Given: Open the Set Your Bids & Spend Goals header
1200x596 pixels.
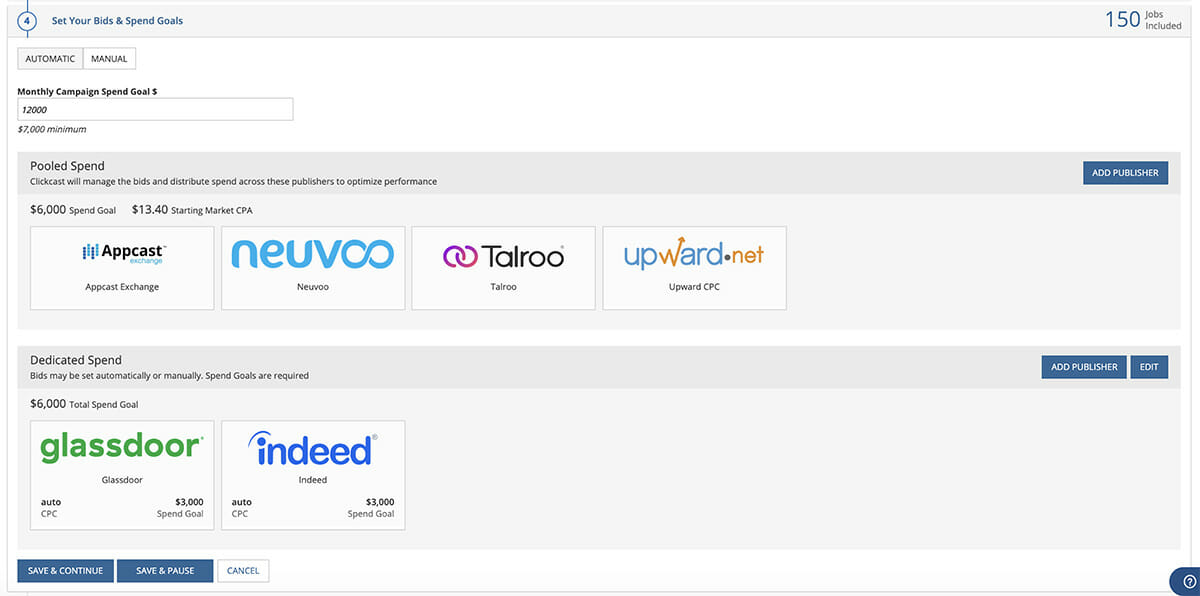Looking at the screenshot, I should (117, 20).
